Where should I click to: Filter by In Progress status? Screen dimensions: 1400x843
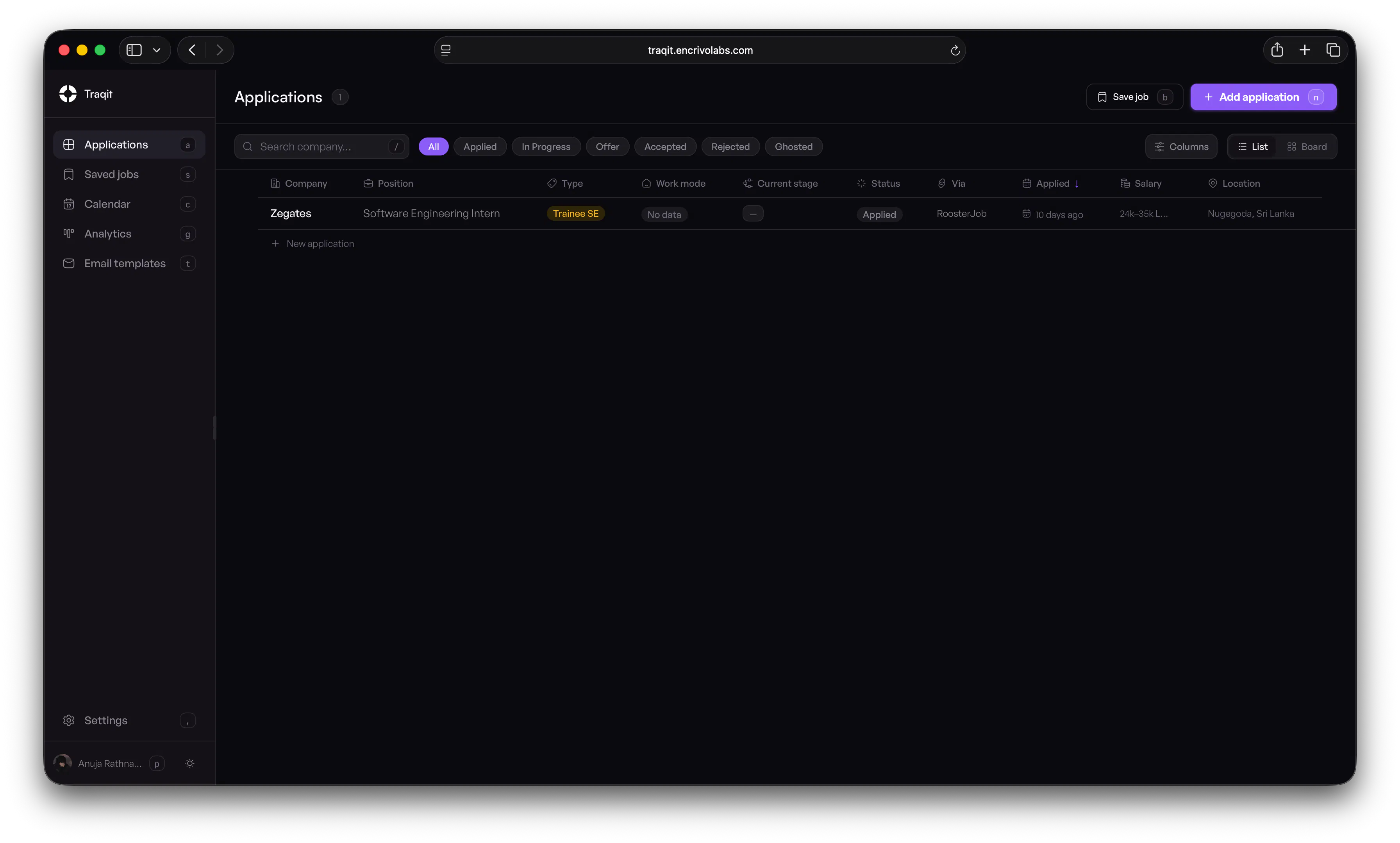[x=546, y=146]
